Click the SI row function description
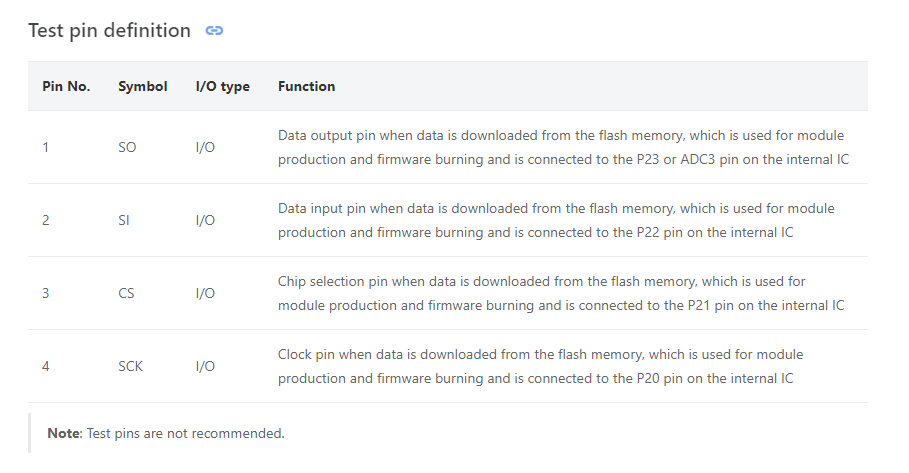The image size is (909, 473). pos(556,220)
